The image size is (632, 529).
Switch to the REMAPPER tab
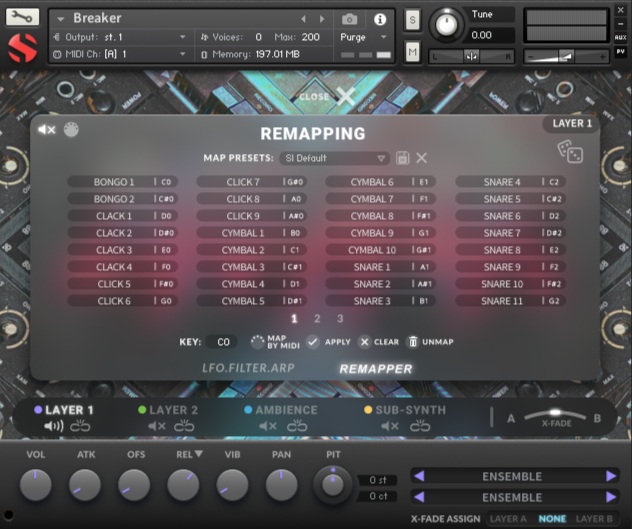(x=376, y=369)
